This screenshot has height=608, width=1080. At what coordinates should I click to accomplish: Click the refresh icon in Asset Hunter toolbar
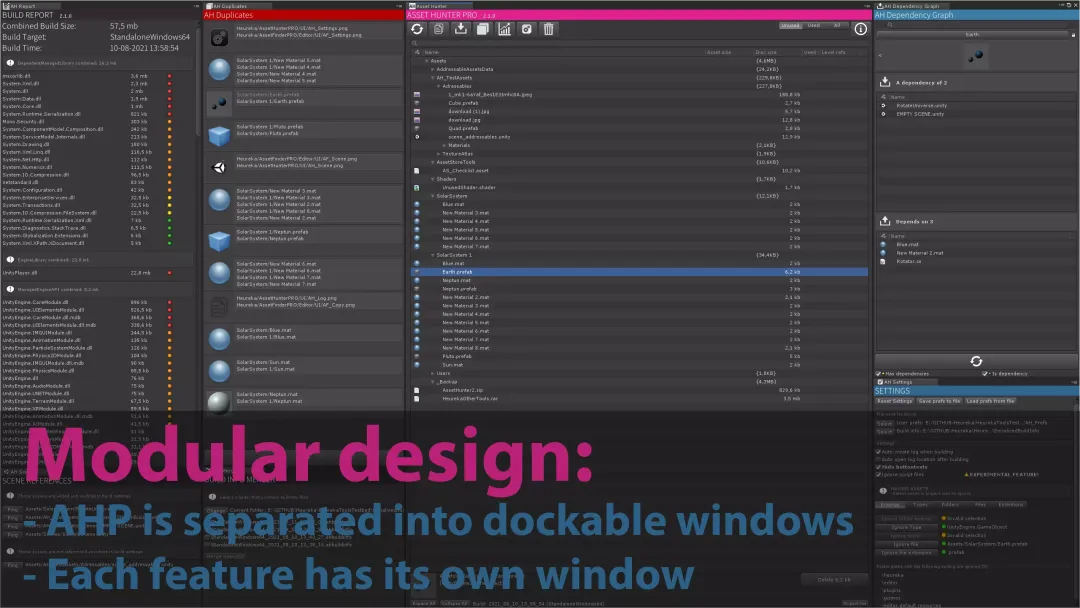coord(417,29)
